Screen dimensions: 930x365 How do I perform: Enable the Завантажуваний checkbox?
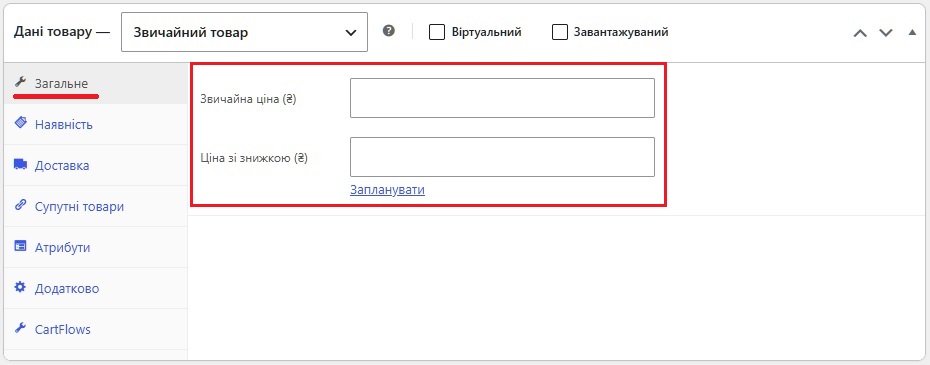[x=560, y=32]
